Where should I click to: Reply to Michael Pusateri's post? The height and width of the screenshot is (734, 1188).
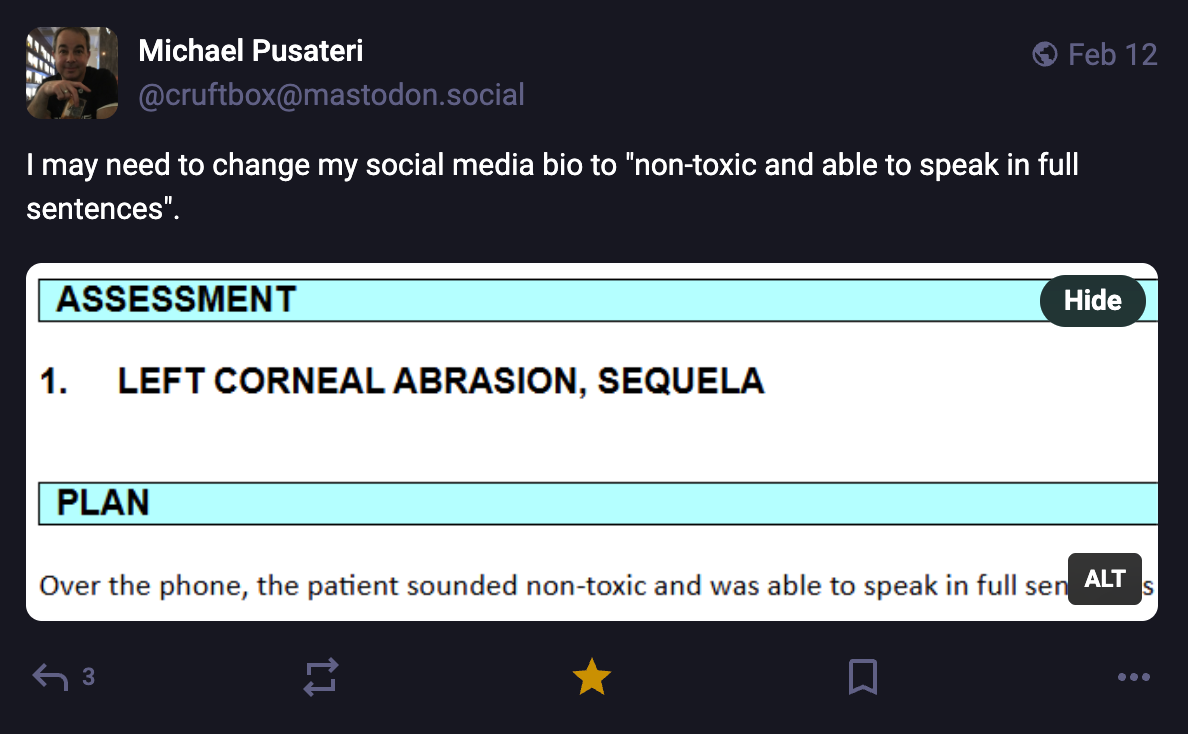pos(50,678)
